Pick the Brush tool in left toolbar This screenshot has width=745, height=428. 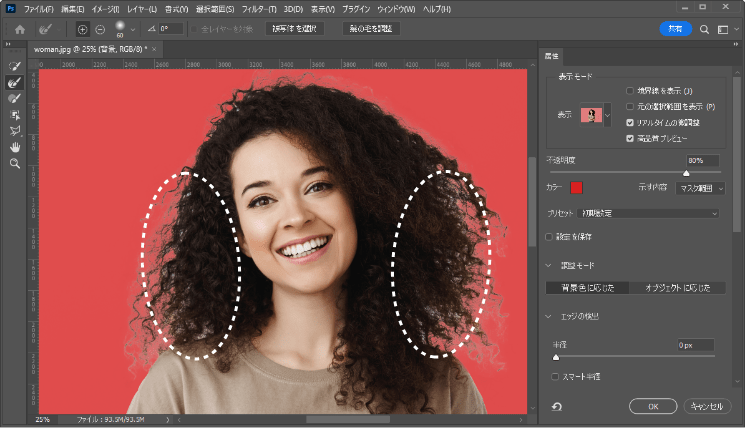[15, 98]
